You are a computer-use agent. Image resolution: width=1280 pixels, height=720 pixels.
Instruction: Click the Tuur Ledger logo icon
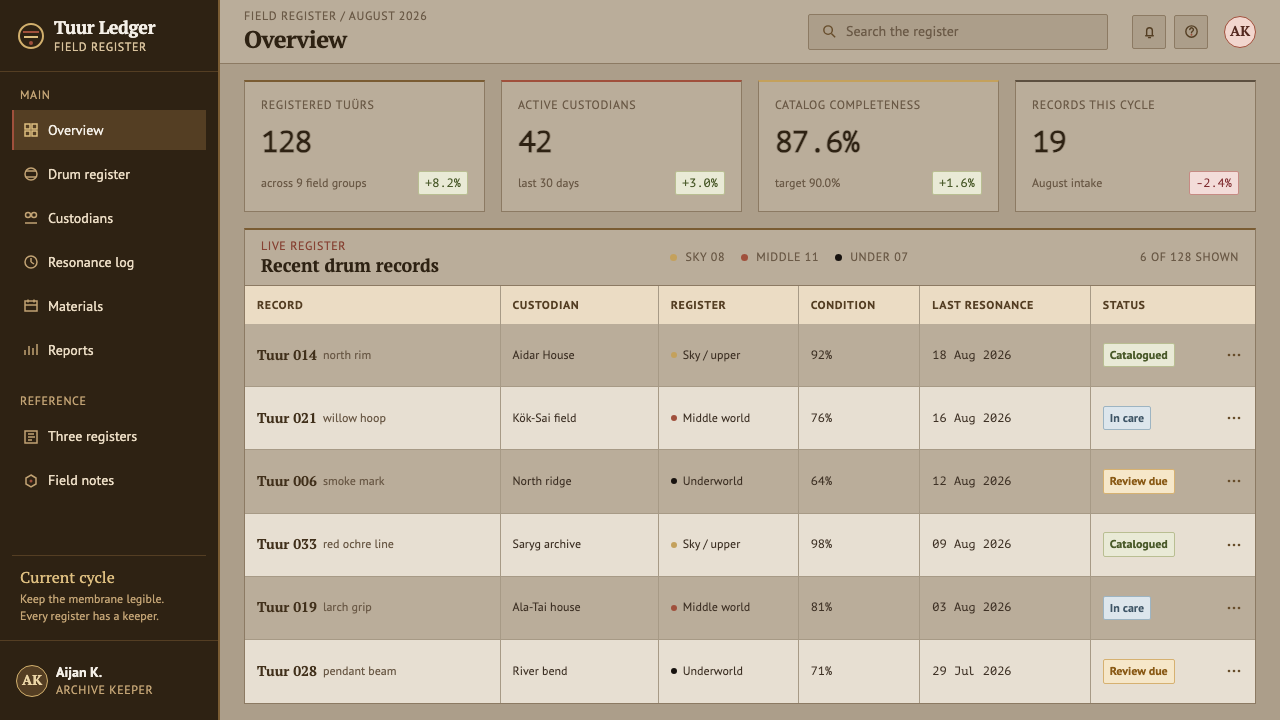31,36
